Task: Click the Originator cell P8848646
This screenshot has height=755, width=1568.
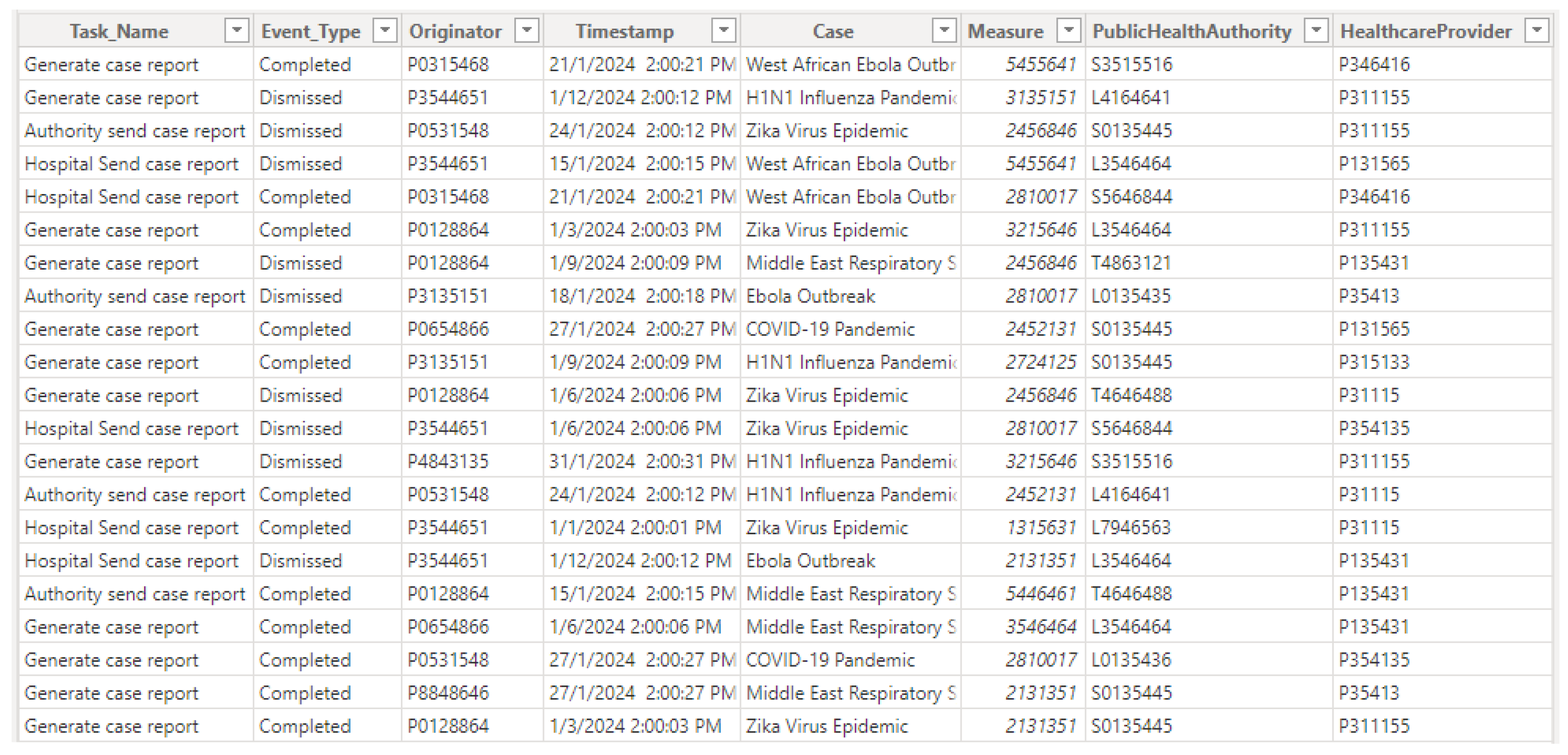Action: [448, 693]
